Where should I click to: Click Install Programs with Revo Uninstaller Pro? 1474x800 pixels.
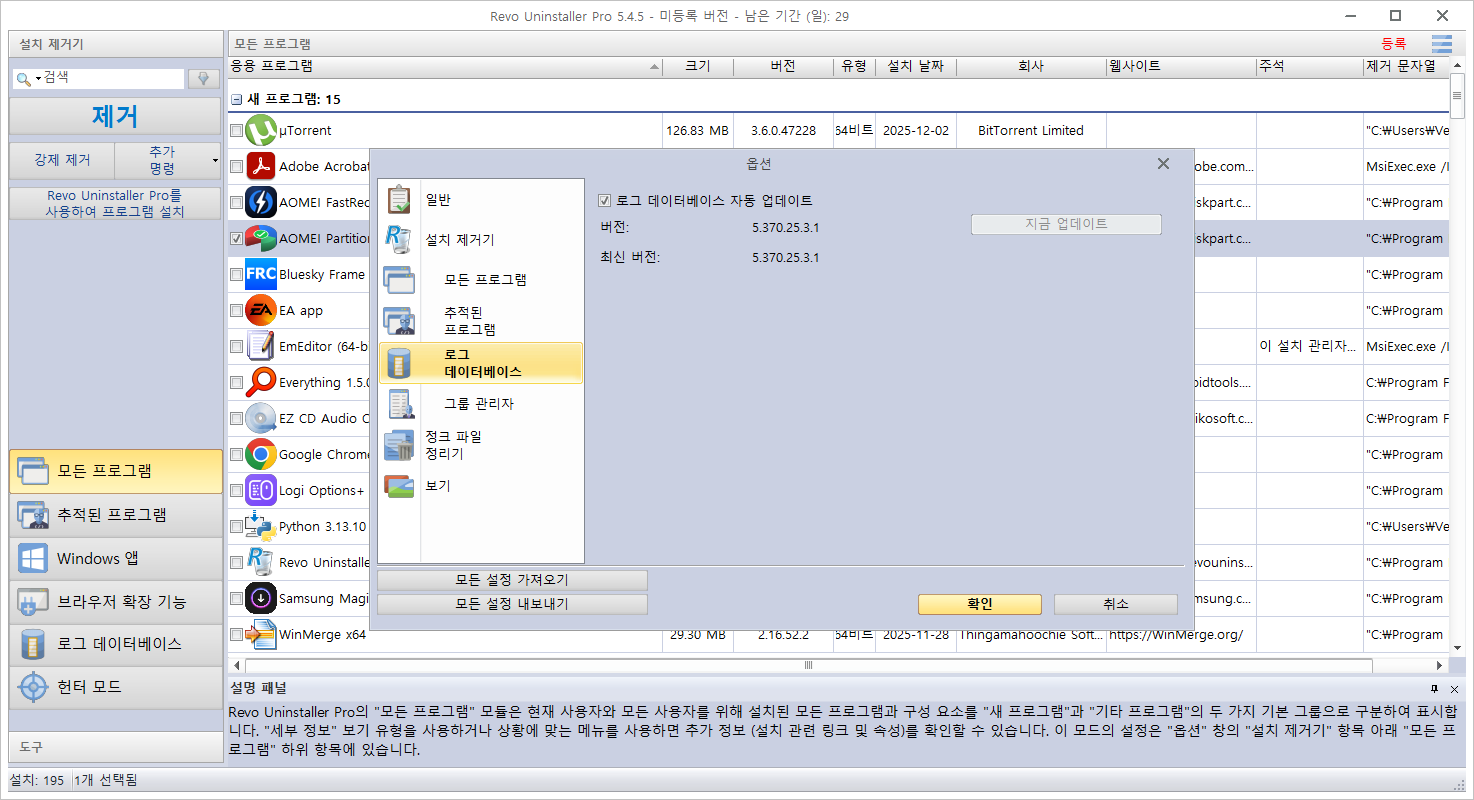[115, 203]
